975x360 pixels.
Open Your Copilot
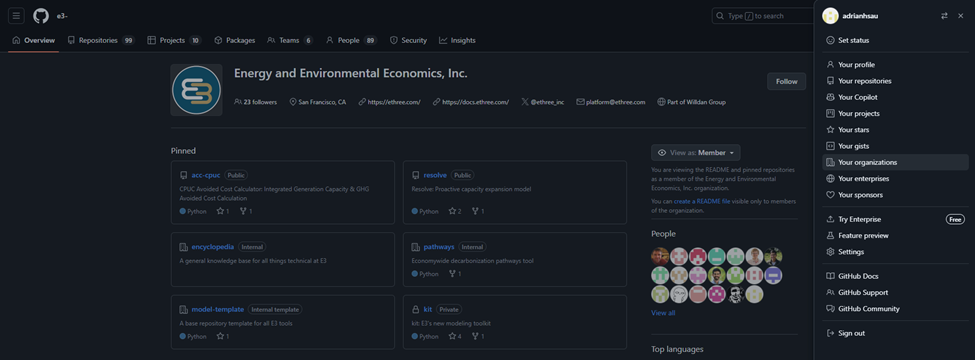point(895,97)
